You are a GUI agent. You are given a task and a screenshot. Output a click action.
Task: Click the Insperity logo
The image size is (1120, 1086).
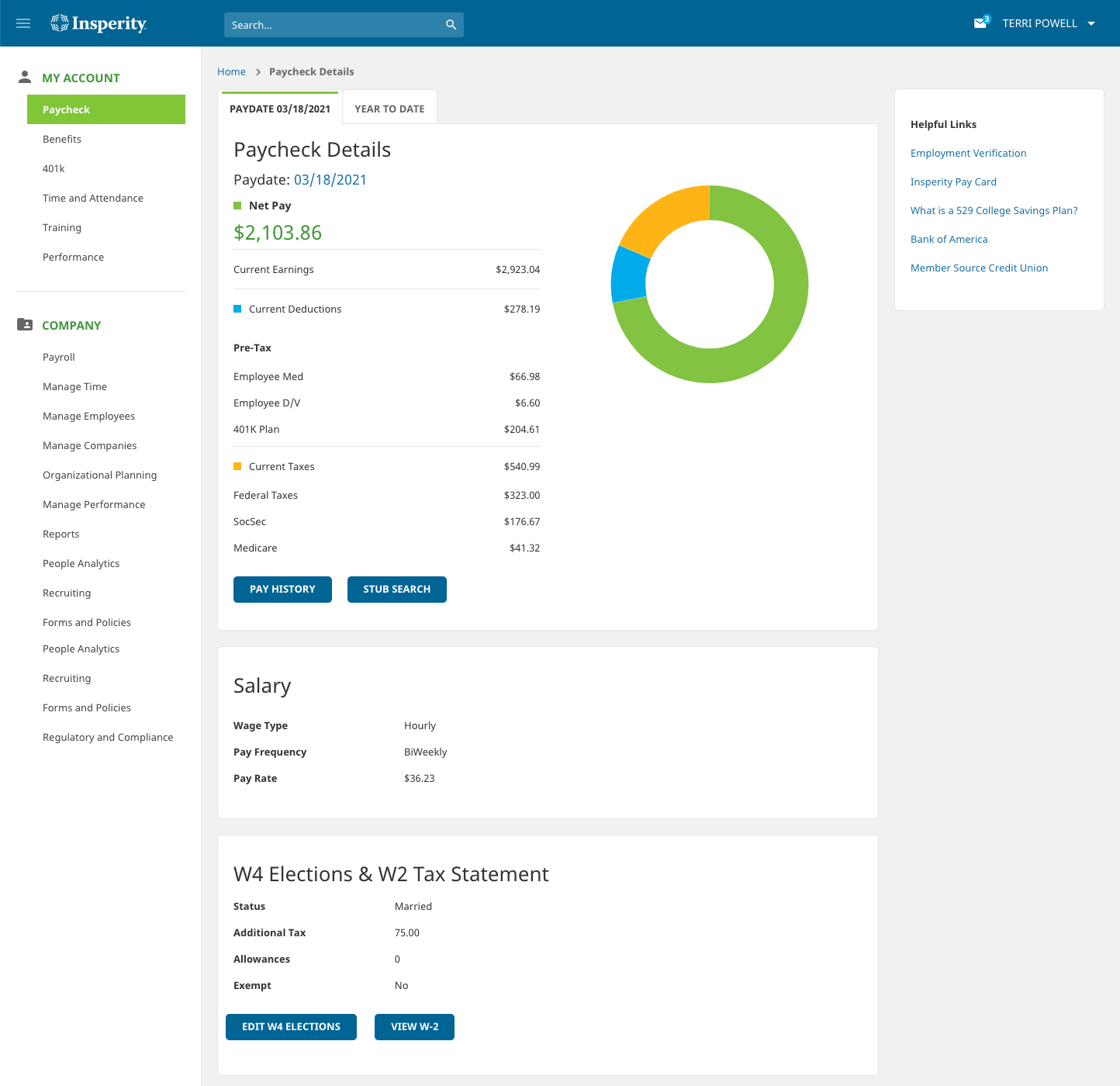click(x=98, y=23)
